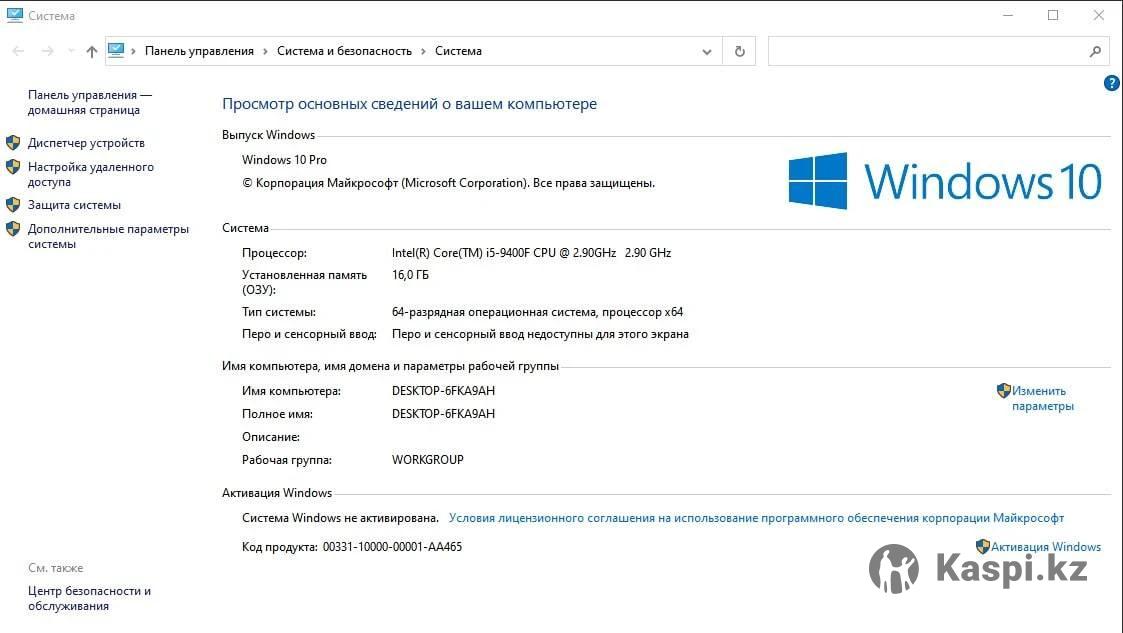The width and height of the screenshot is (1123, 633).
Task: Refresh the System page
Action: [x=740, y=52]
